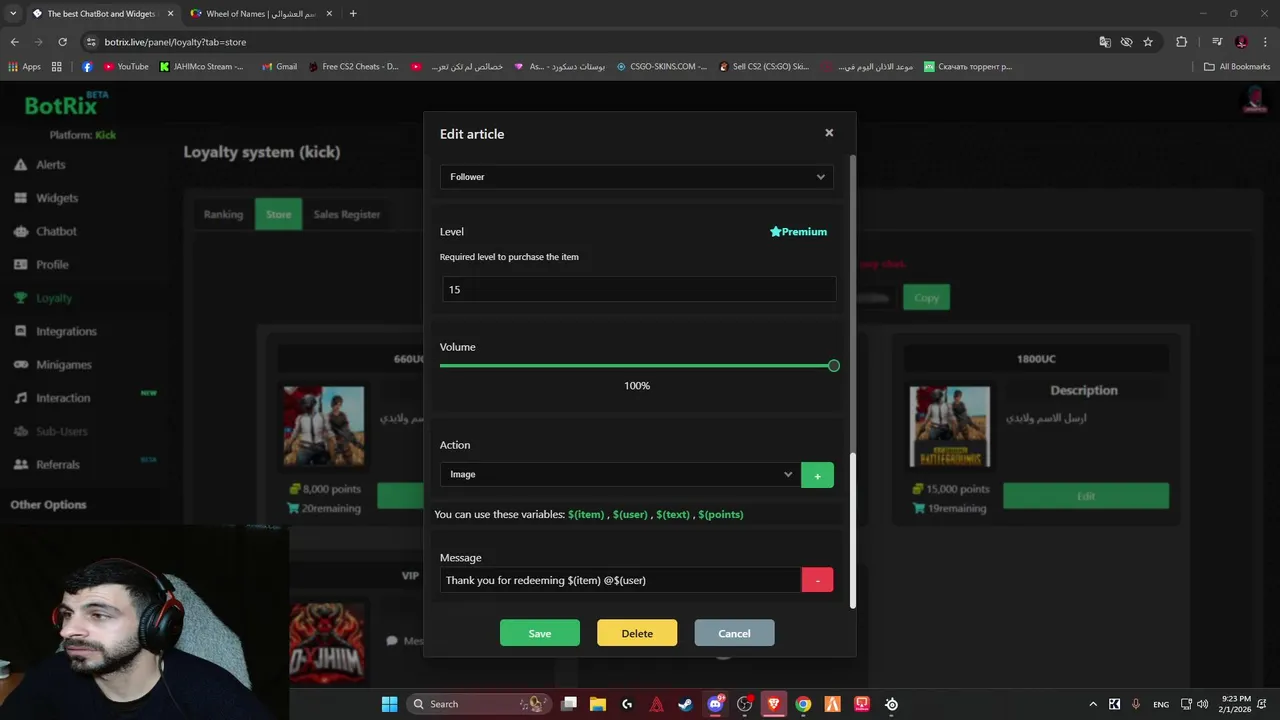Add an action with the green plus button
The width and height of the screenshot is (1280, 720).
(817, 475)
